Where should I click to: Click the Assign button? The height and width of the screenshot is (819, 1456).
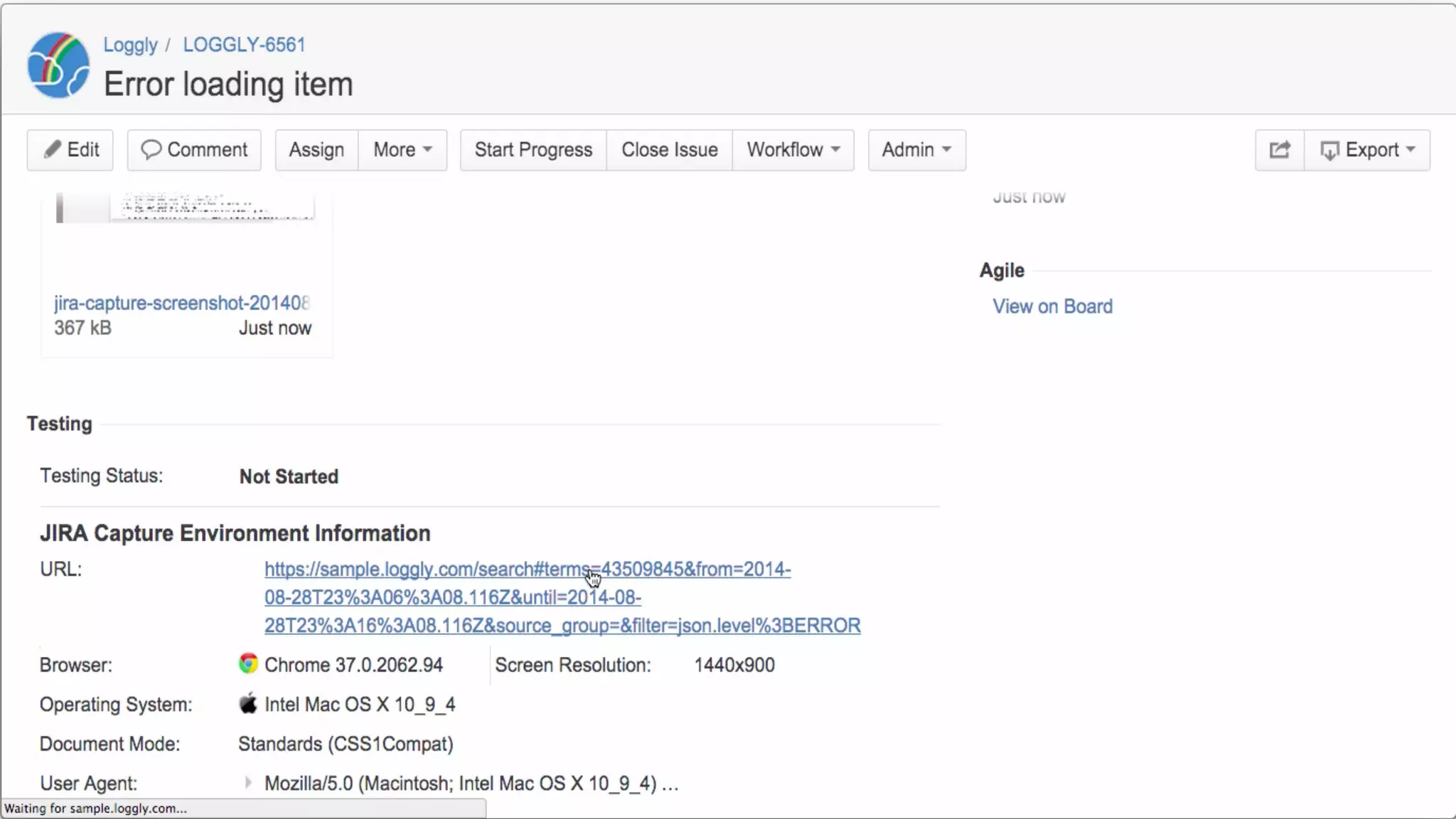[316, 150]
